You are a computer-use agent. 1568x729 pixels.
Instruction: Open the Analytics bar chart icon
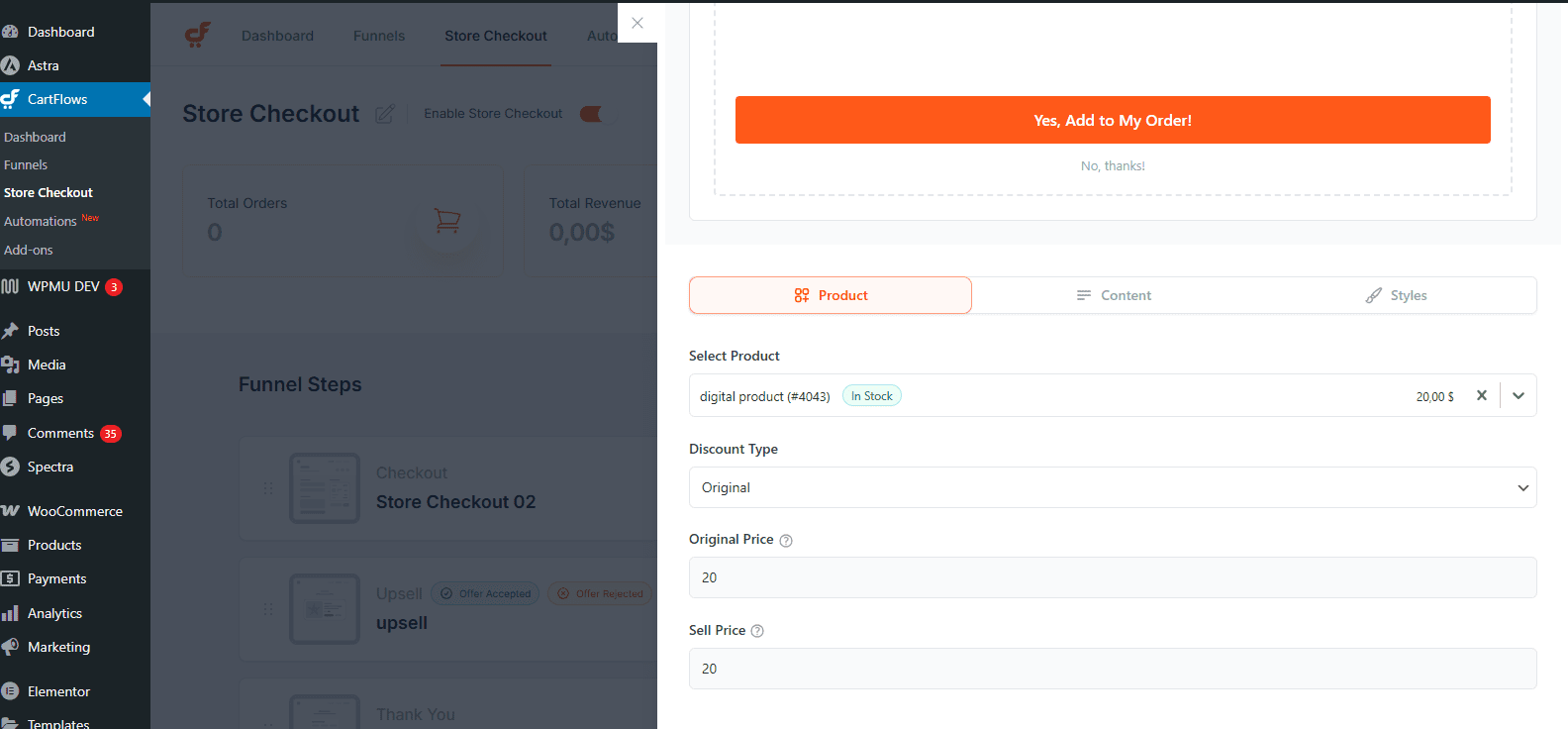[x=10, y=613]
